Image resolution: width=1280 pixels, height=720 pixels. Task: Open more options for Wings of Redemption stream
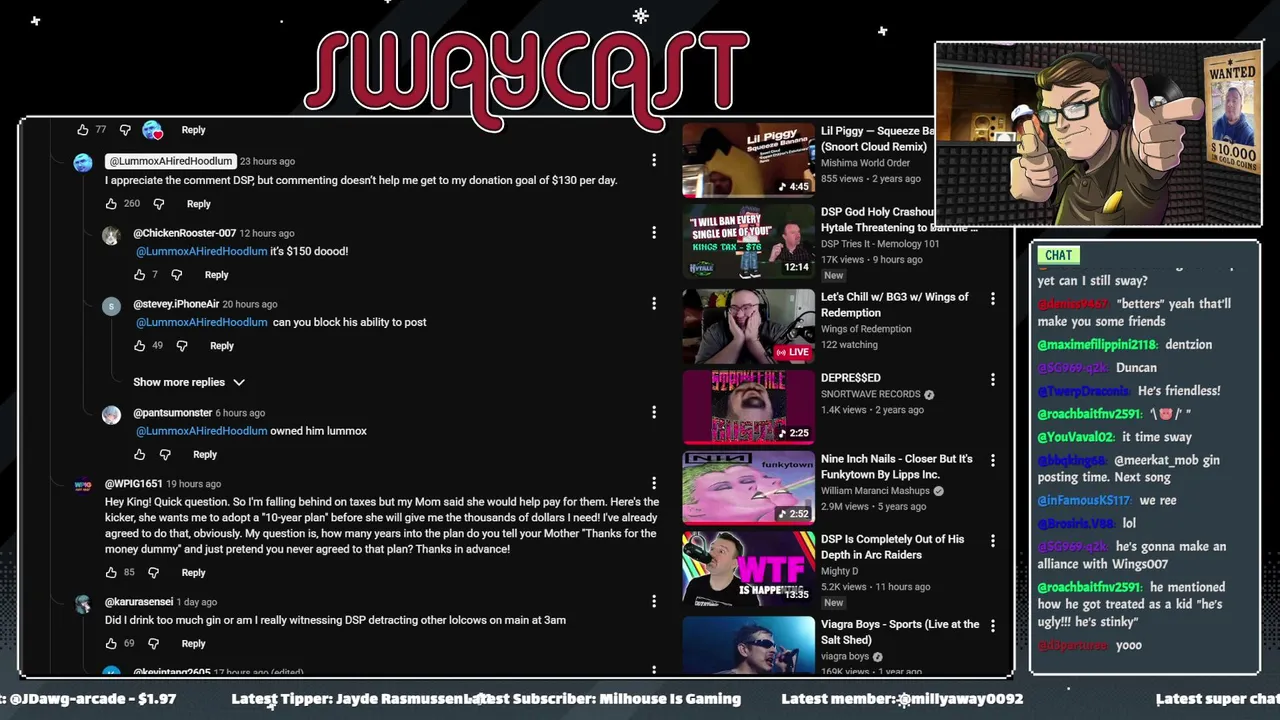(x=993, y=298)
